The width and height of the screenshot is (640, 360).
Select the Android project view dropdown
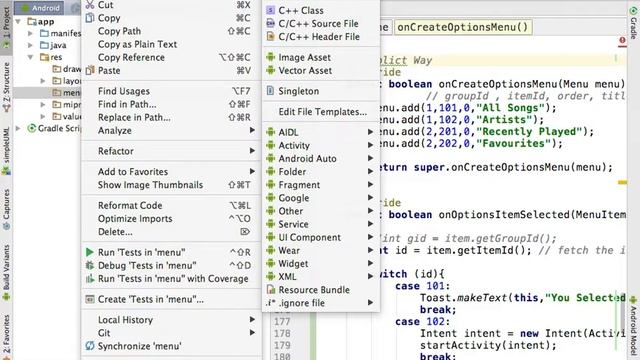point(40,8)
